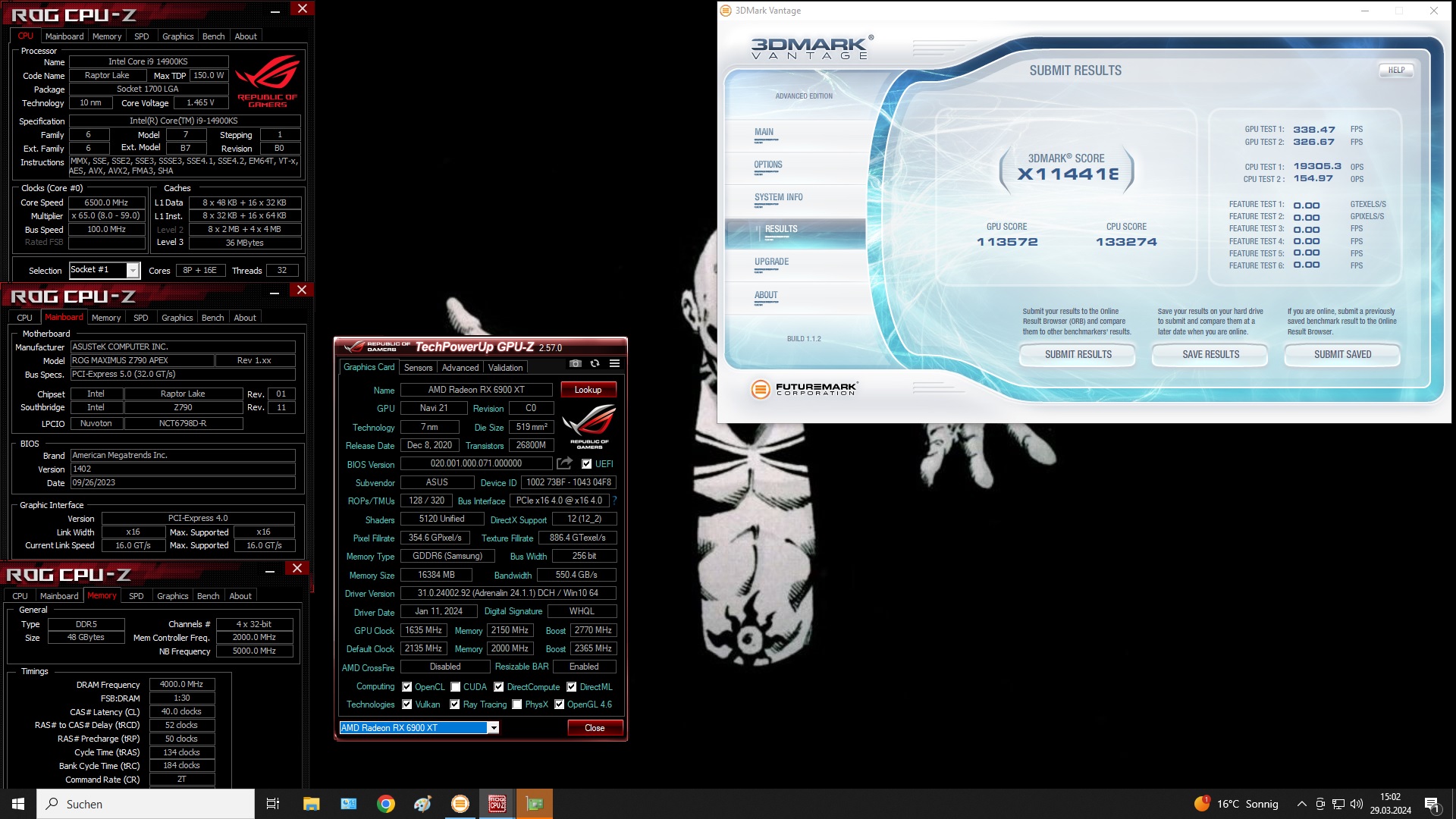
Task: Open the notification center icon
Action: coord(1432,804)
